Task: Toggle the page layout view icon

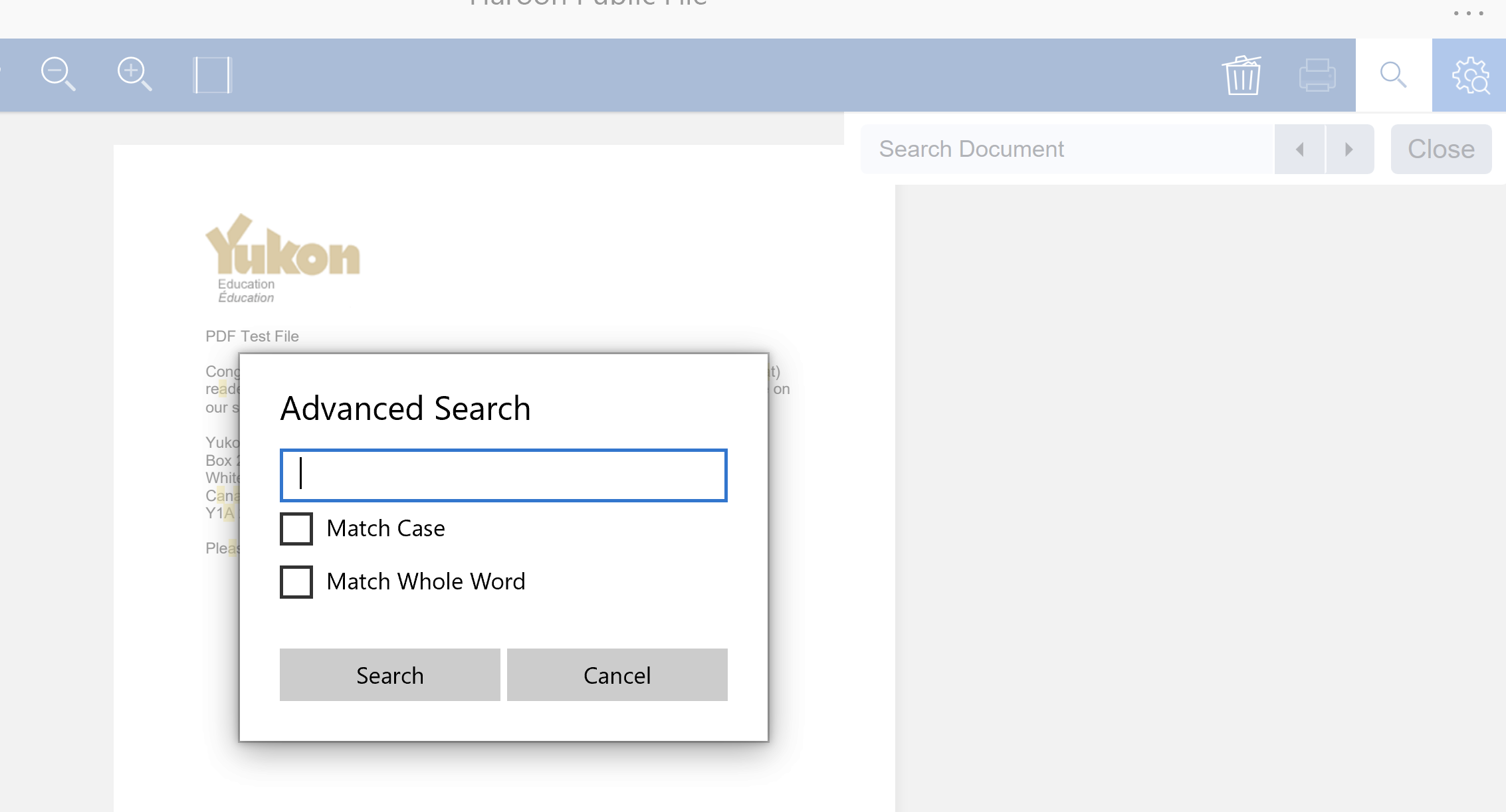Action: pos(212,74)
